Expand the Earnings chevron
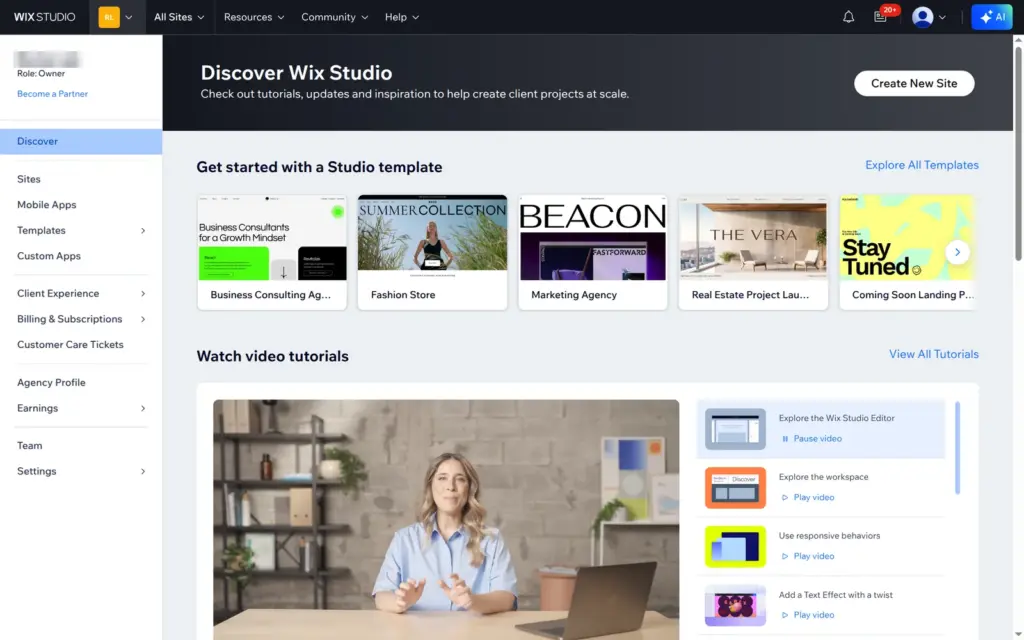Screen dimensions: 1024x640 pos(143,408)
